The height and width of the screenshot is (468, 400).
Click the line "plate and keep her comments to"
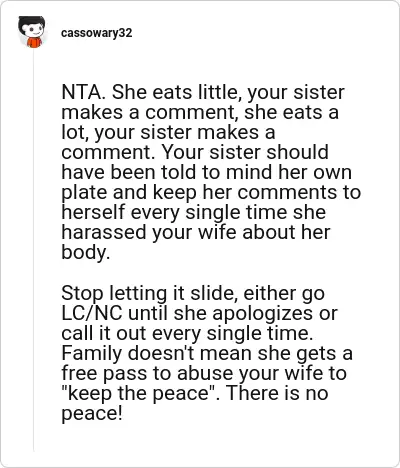pyautogui.click(x=211, y=193)
